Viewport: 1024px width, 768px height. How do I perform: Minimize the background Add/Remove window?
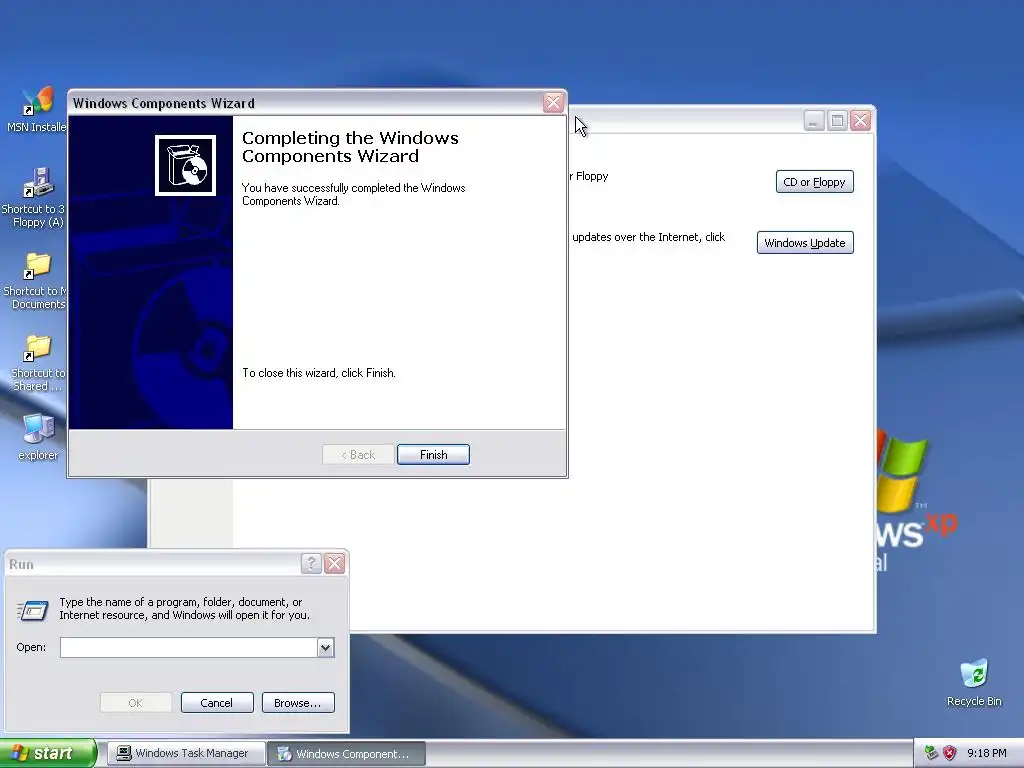(814, 121)
